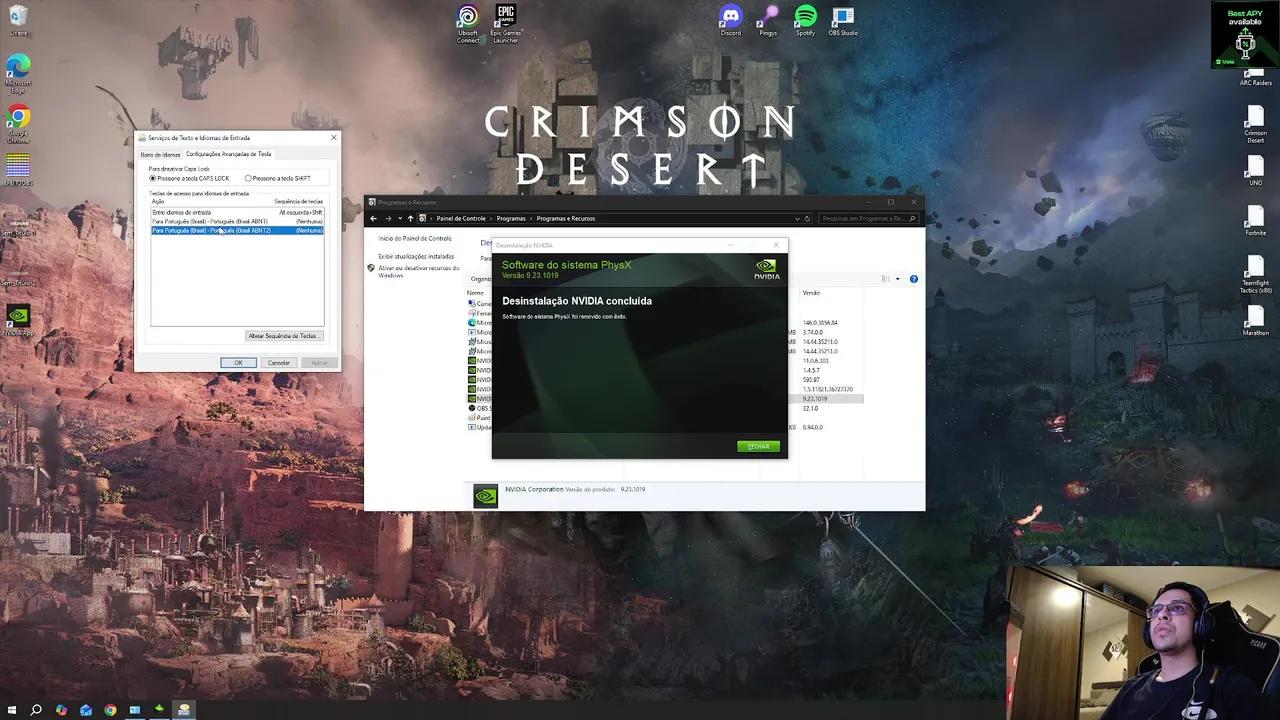
Task: Select the ARC Raiders desktop shortcut
Action: [1256, 77]
